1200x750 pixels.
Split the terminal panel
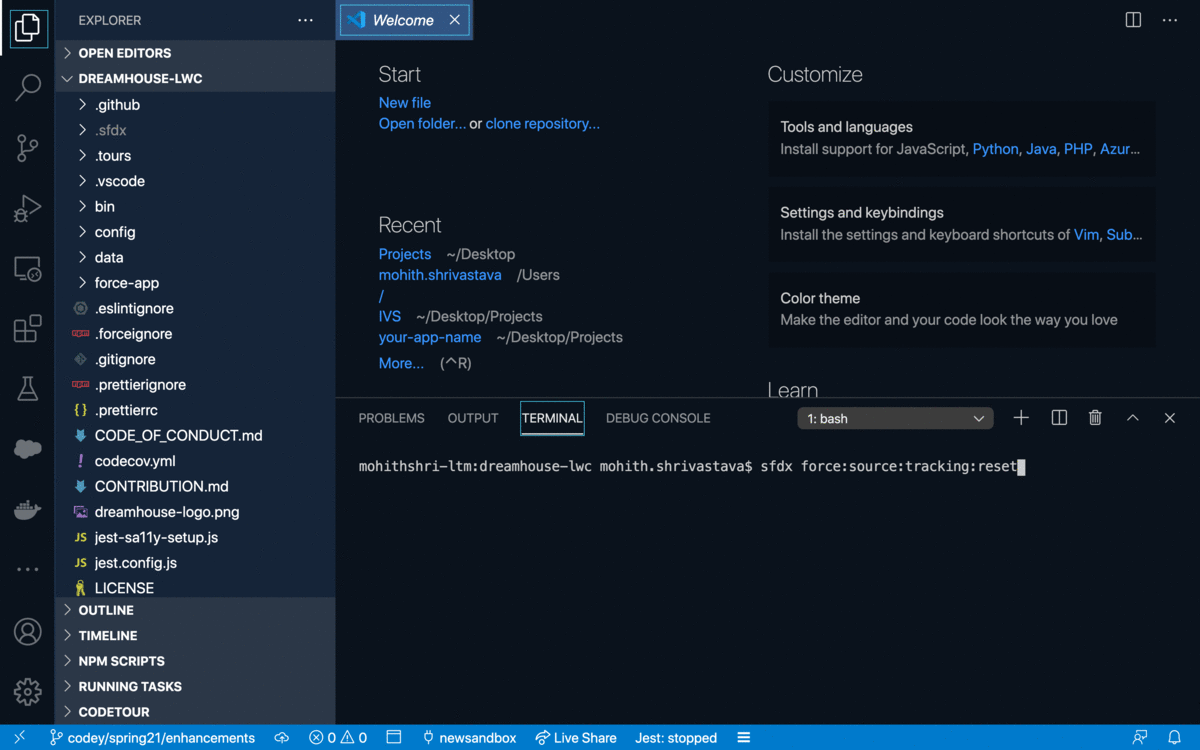click(1059, 418)
